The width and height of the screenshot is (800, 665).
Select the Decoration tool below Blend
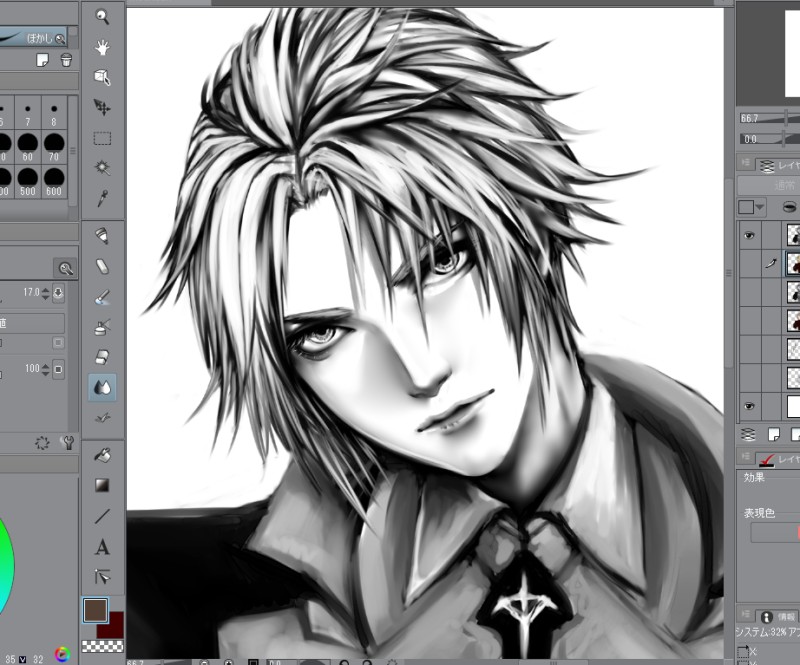[103, 417]
